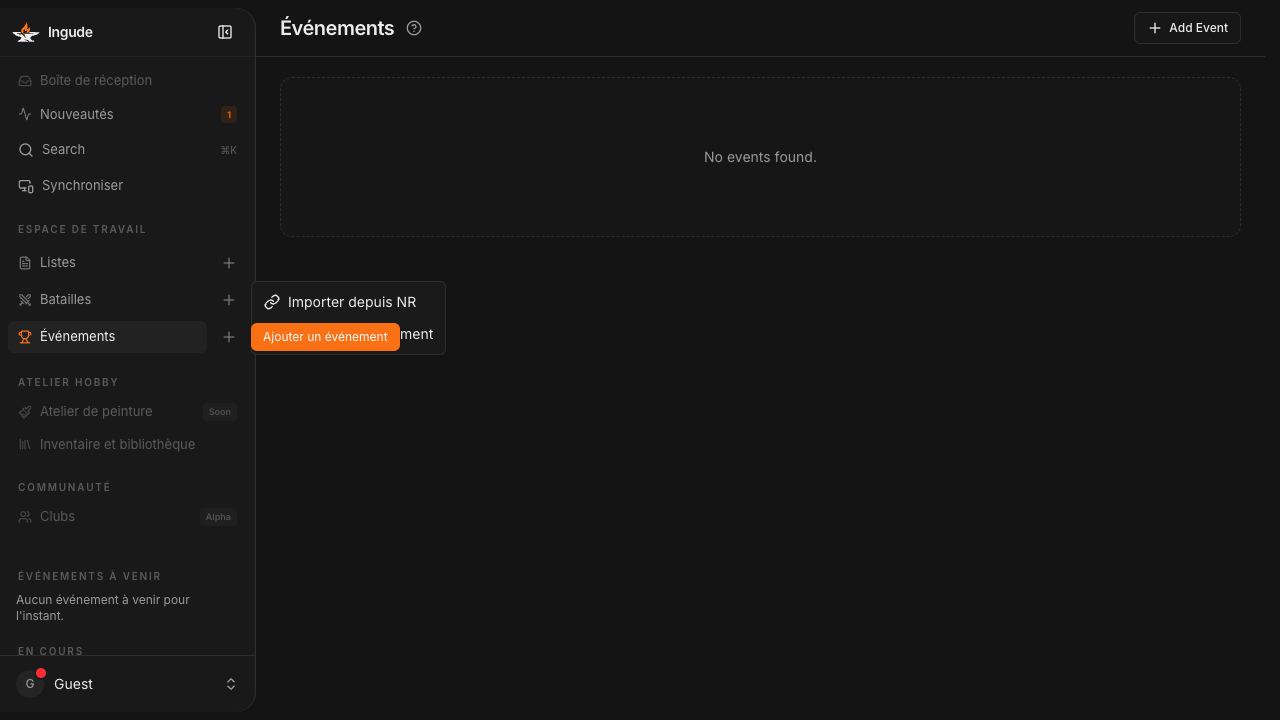Click the plus icon next to Batailles
This screenshot has height=720, width=1280.
(229, 300)
